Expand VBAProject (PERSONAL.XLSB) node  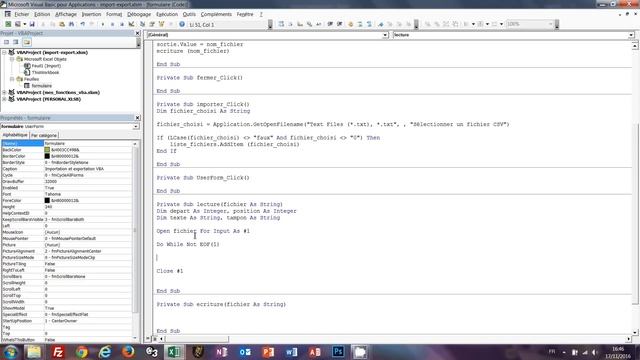click(x=4, y=99)
